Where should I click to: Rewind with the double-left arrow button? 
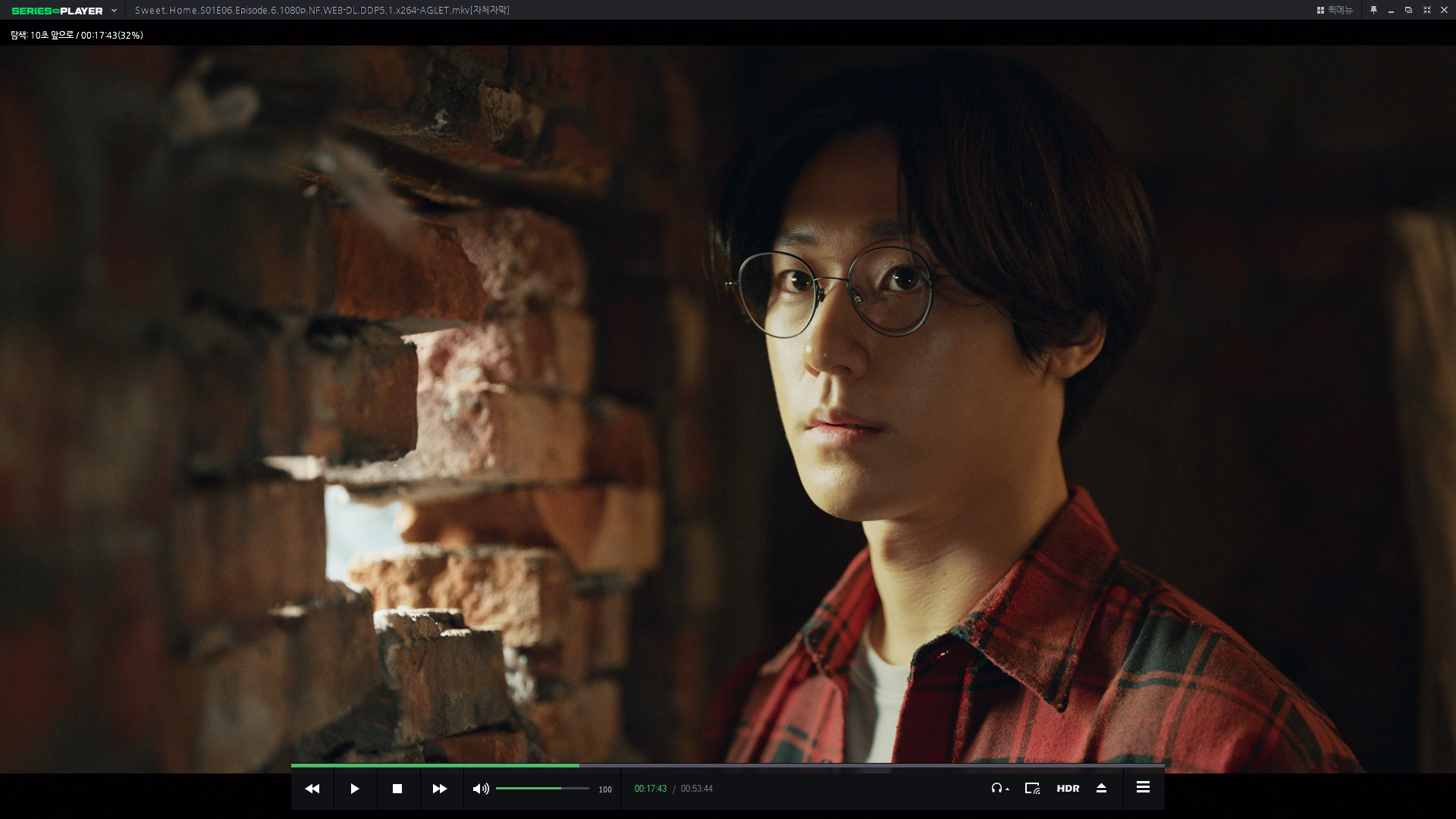tap(312, 789)
